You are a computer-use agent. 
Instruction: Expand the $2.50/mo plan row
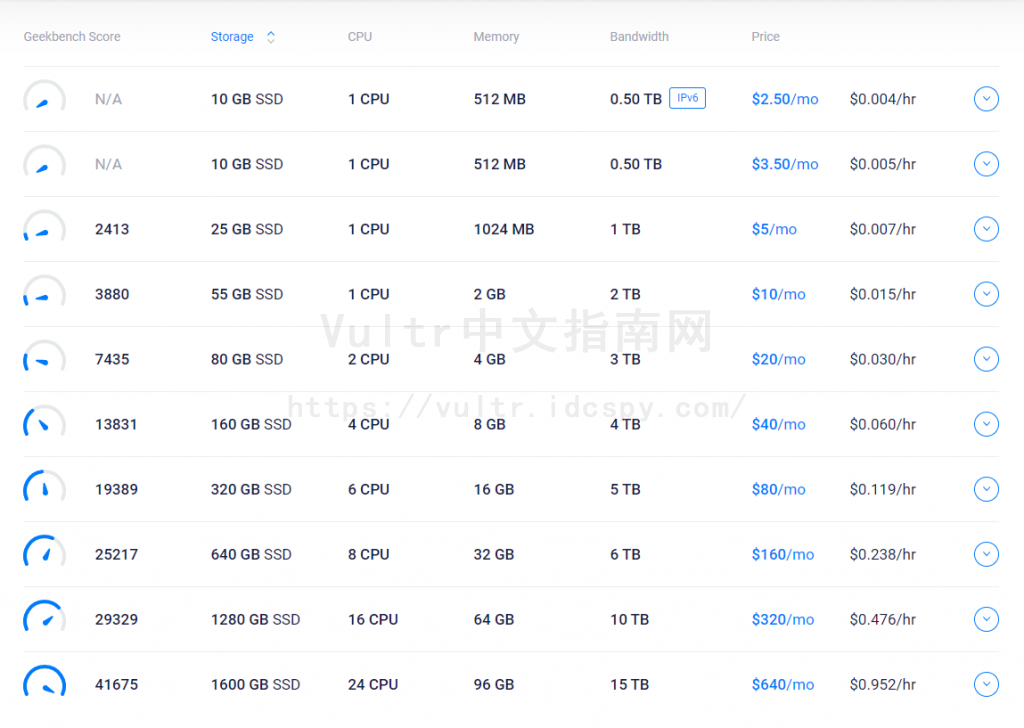pyautogui.click(x=986, y=99)
